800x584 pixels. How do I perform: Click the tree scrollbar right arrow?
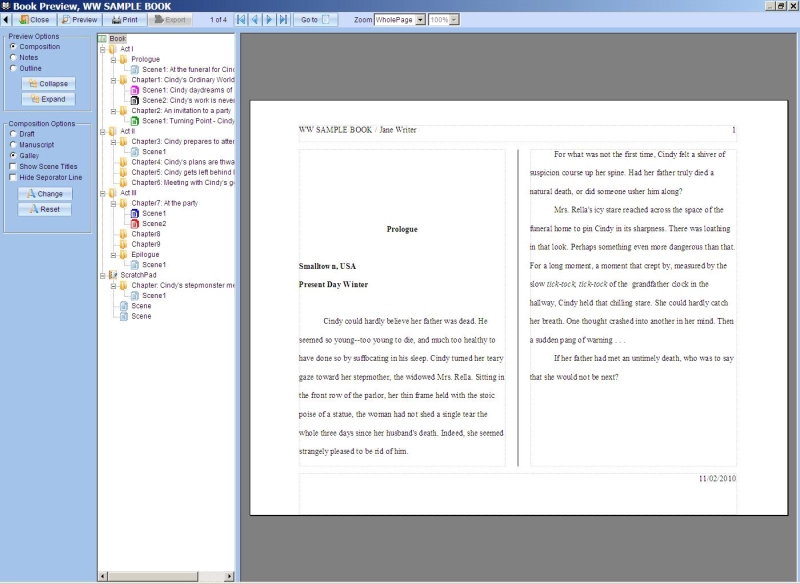pyautogui.click(x=229, y=576)
